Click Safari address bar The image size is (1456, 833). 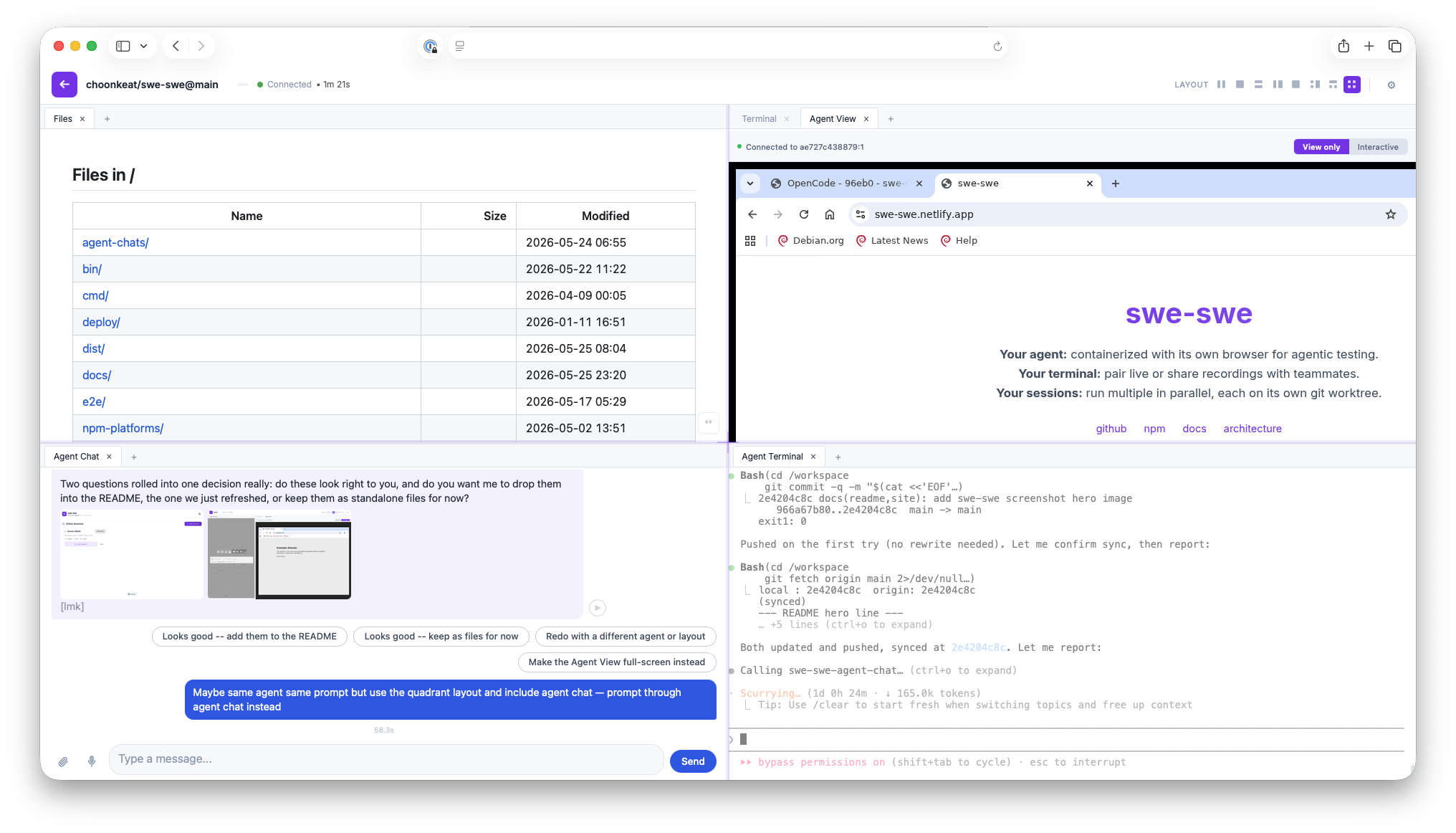click(727, 47)
